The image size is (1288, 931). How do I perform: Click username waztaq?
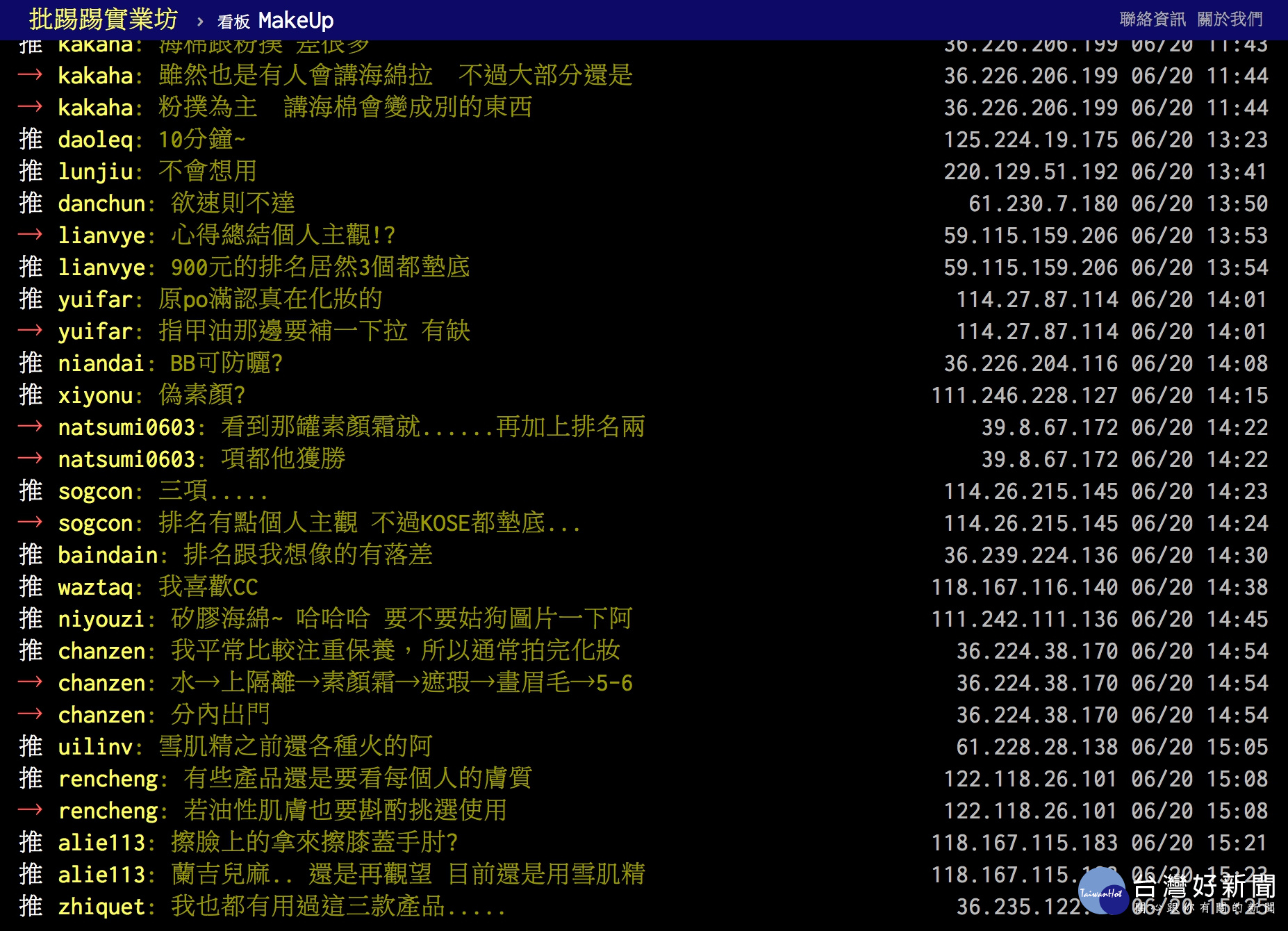pyautogui.click(x=95, y=587)
